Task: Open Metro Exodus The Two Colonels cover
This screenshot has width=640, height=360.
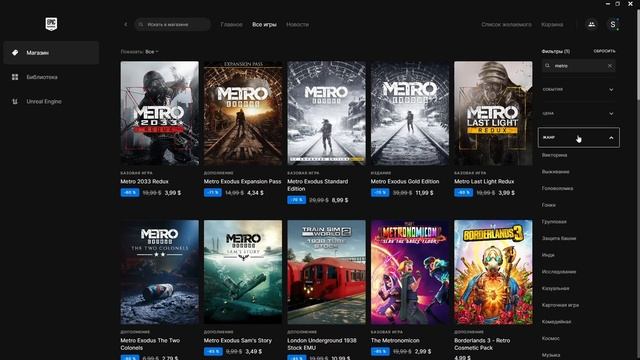Action: tap(160, 272)
